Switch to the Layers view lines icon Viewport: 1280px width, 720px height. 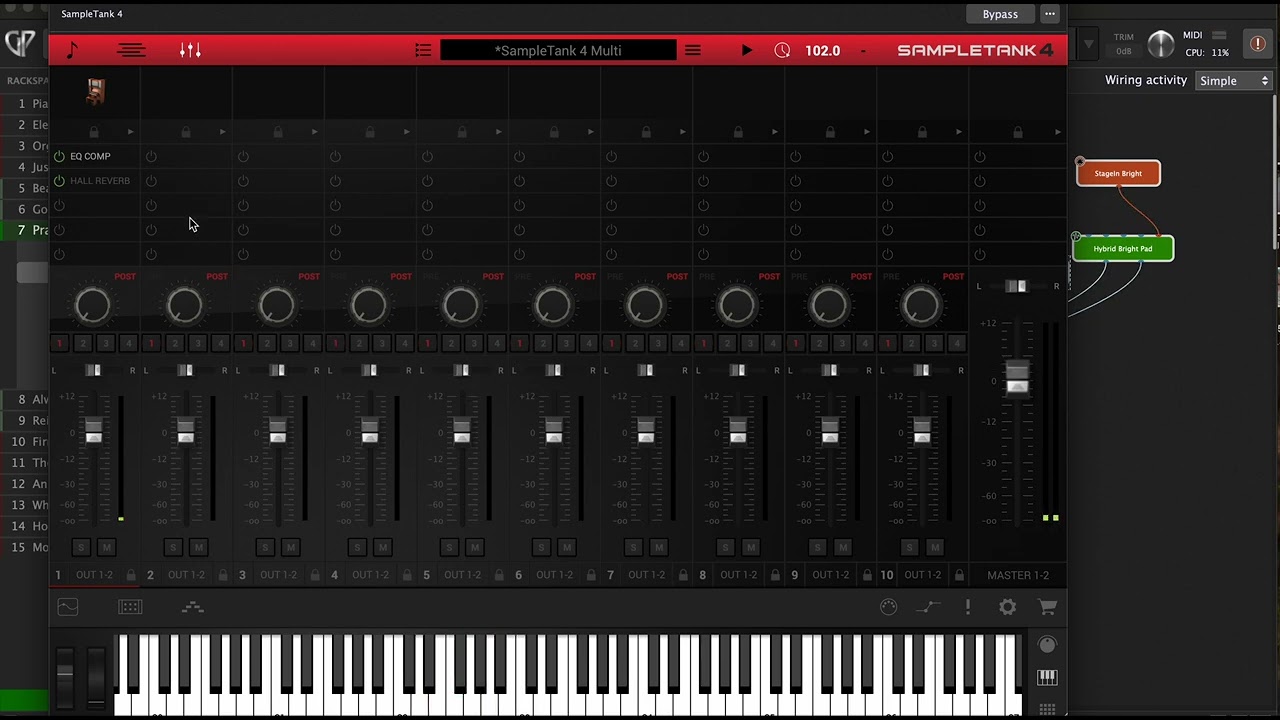pyautogui.click(x=131, y=50)
